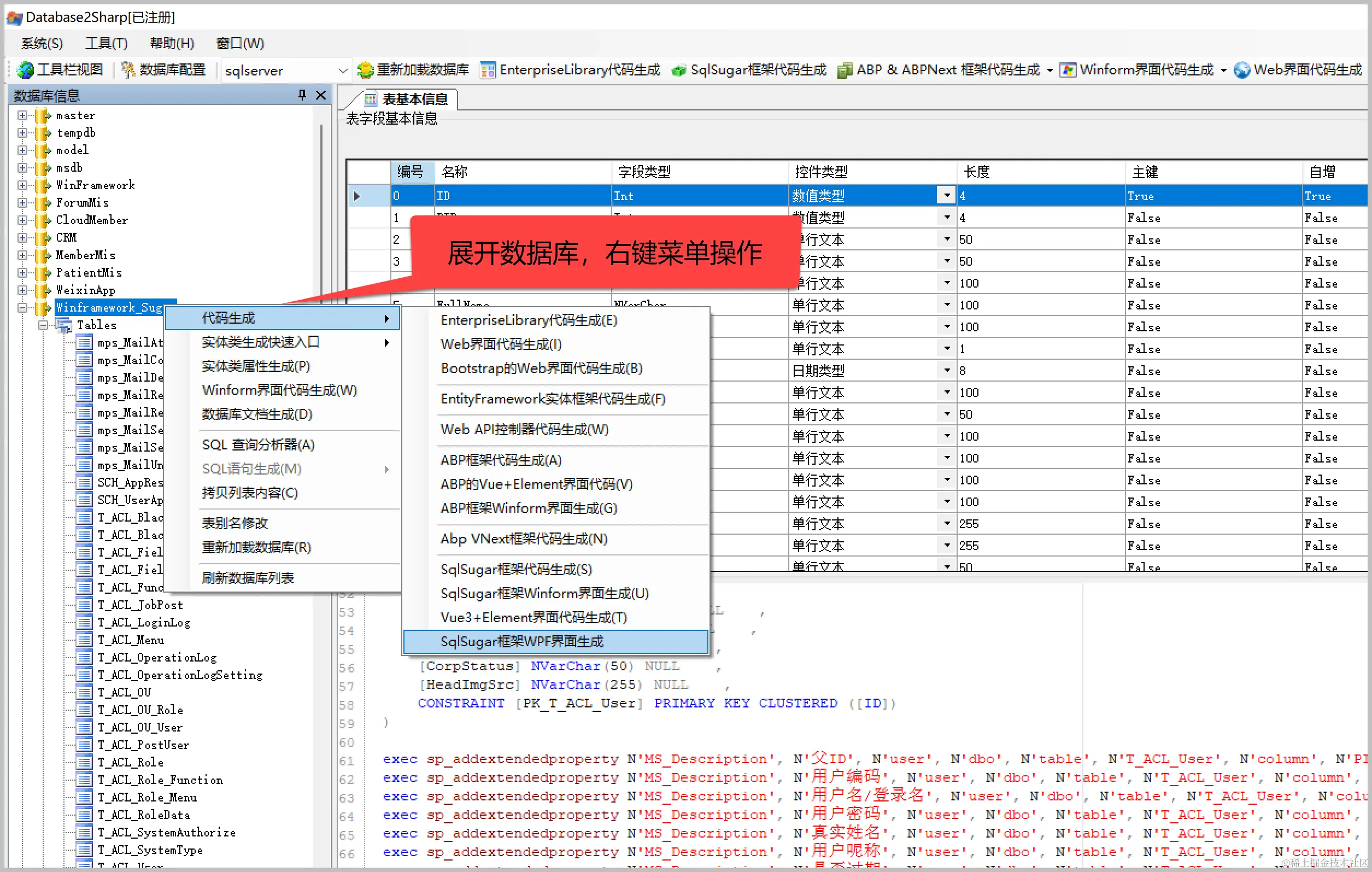Open Winform界面代码生成 toolbar dropdown arrow

coord(1223,71)
